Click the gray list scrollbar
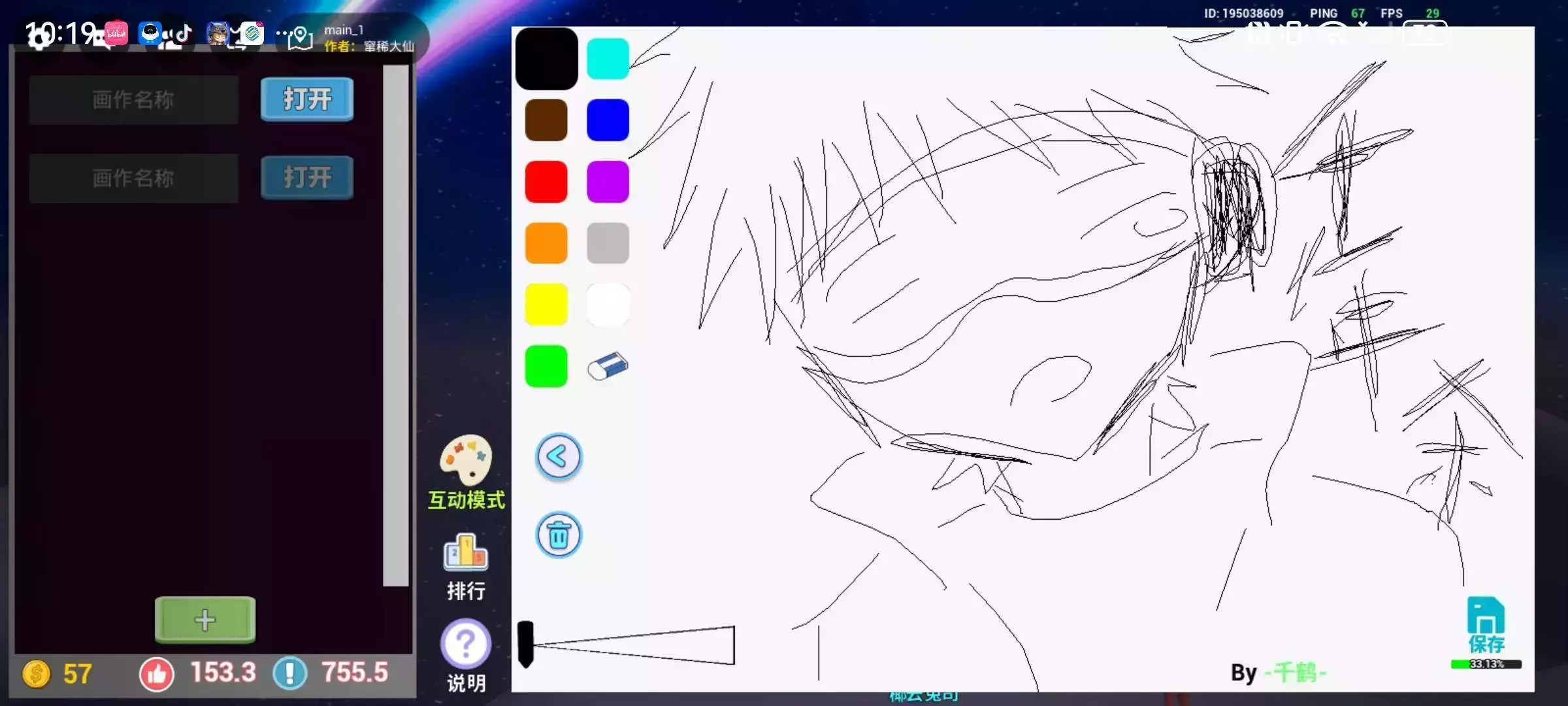 click(x=396, y=325)
